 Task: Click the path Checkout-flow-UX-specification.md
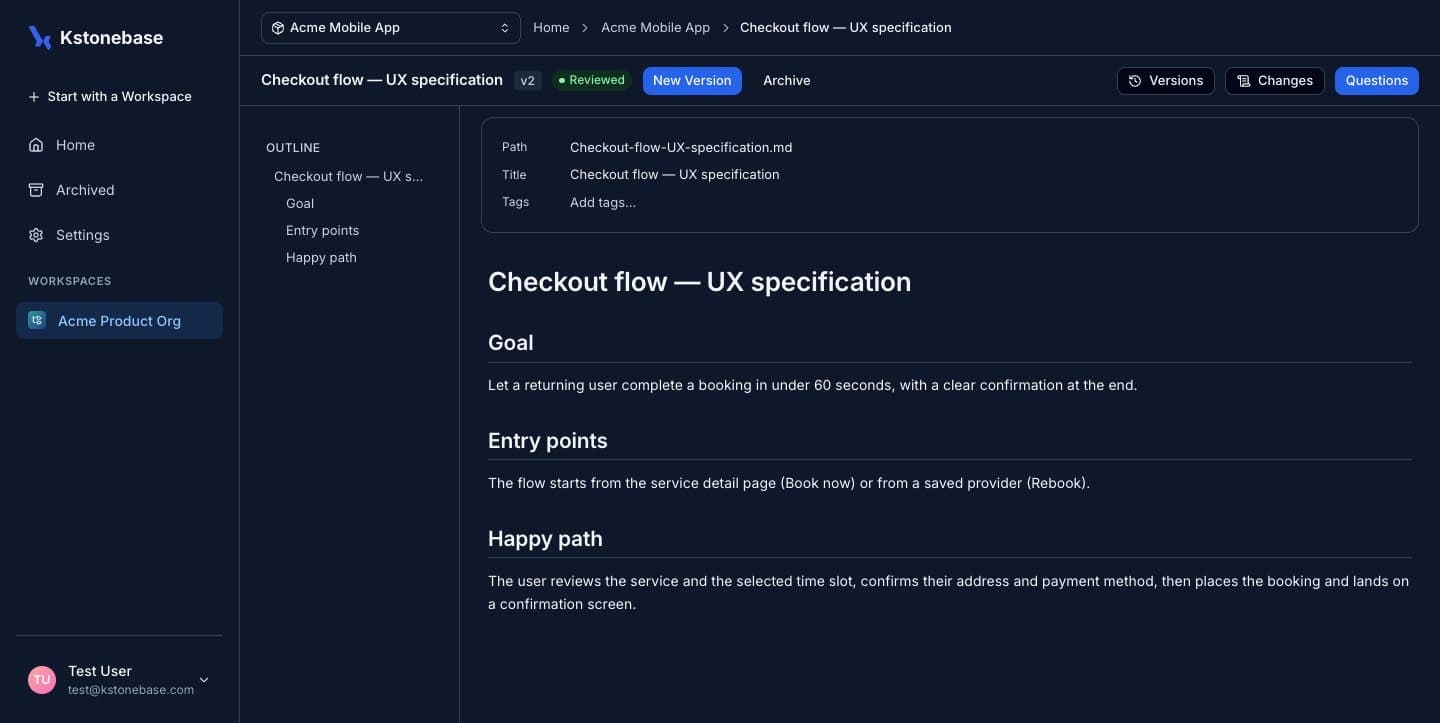pos(681,147)
